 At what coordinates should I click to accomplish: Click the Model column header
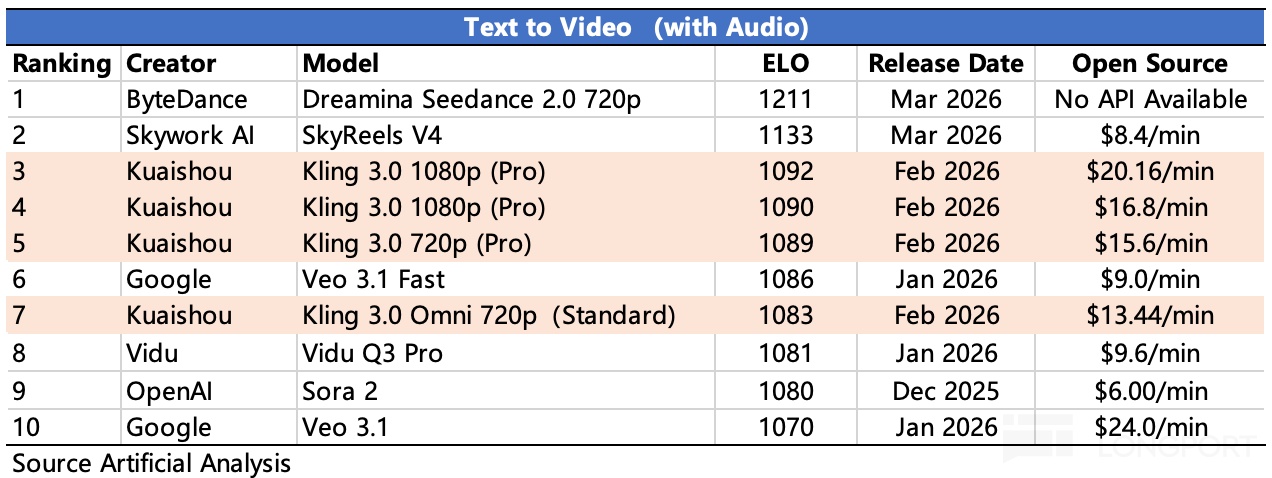(341, 64)
